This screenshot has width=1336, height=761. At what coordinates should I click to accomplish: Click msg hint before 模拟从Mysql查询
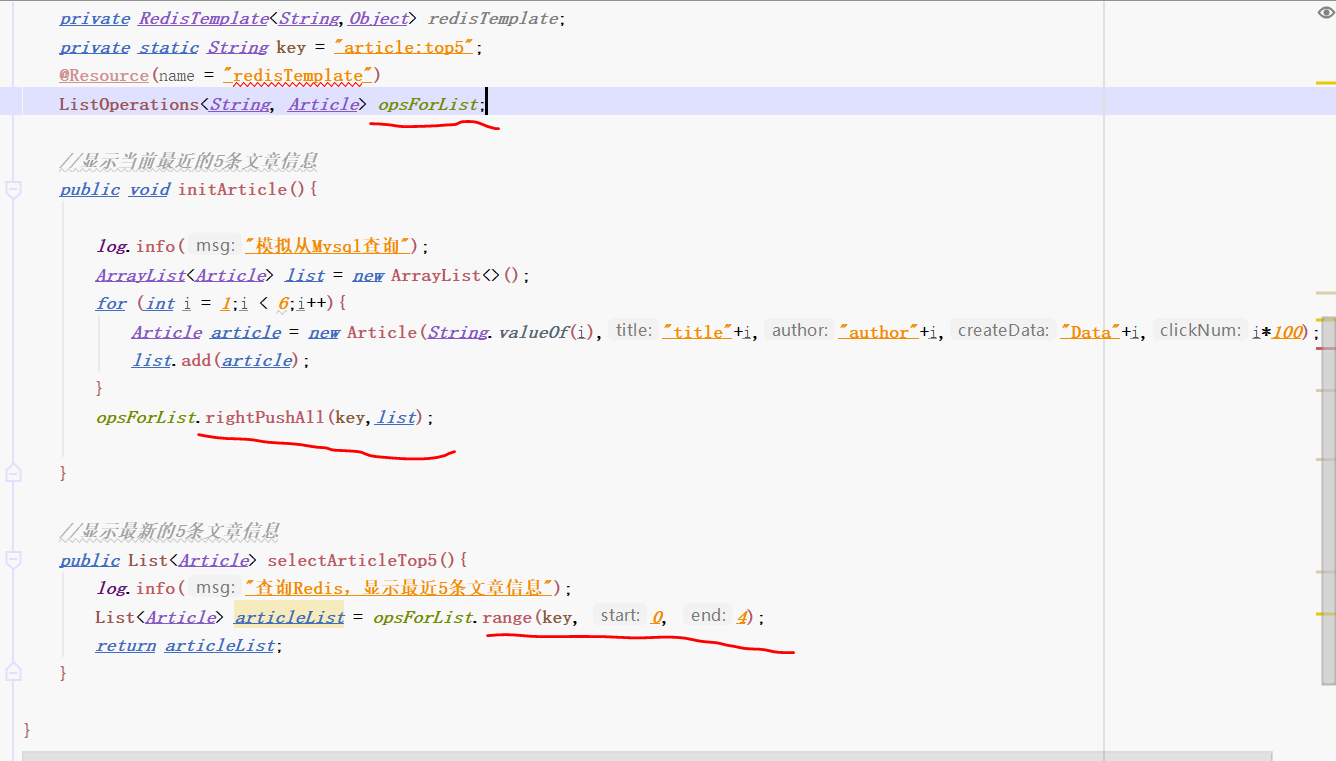click(215, 246)
